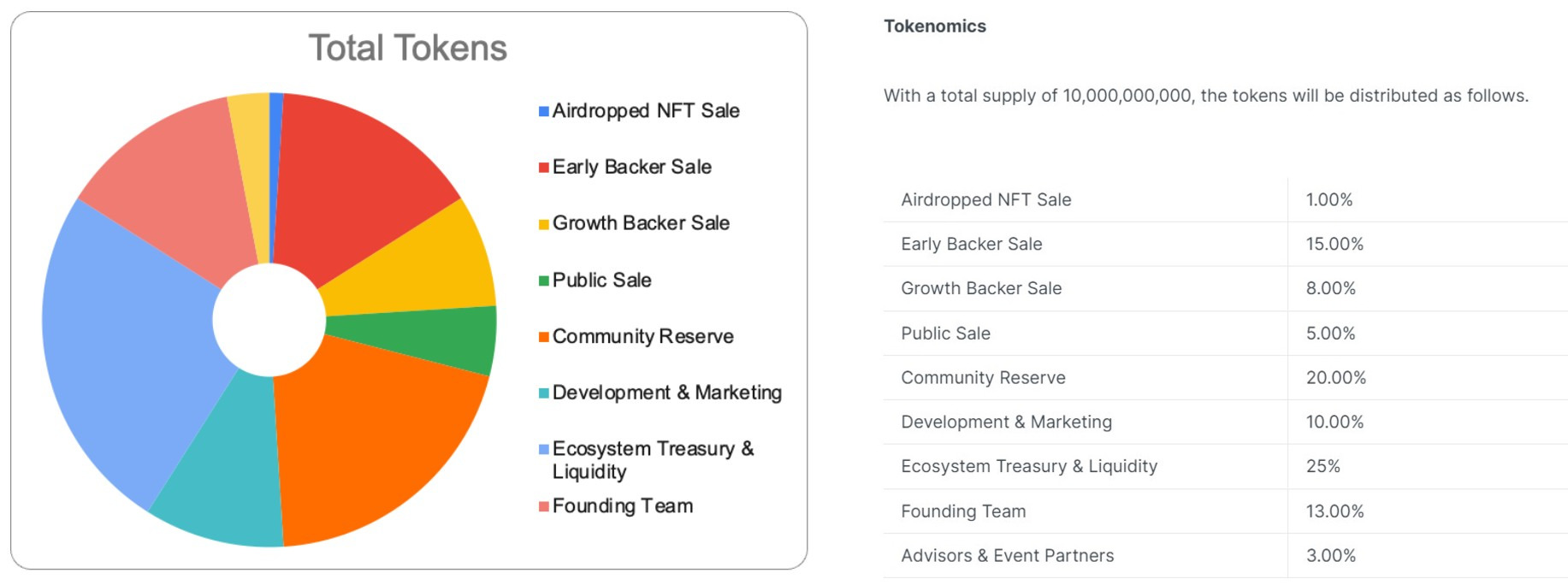1568x585 pixels.
Task: Click the red Early Backer Sale legend swatch
Action: (x=543, y=168)
